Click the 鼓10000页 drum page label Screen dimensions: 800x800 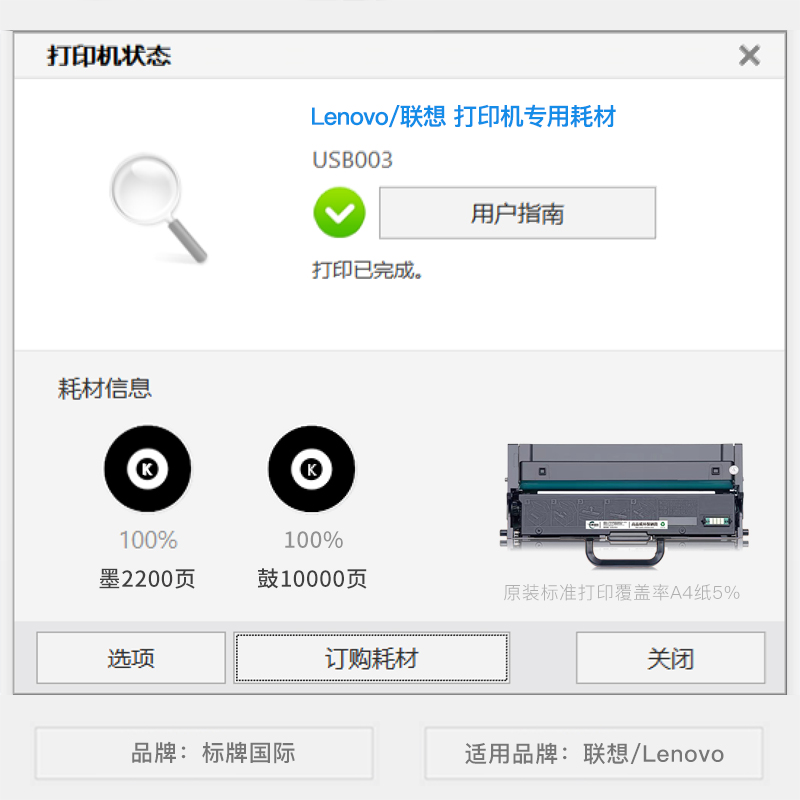[312, 579]
